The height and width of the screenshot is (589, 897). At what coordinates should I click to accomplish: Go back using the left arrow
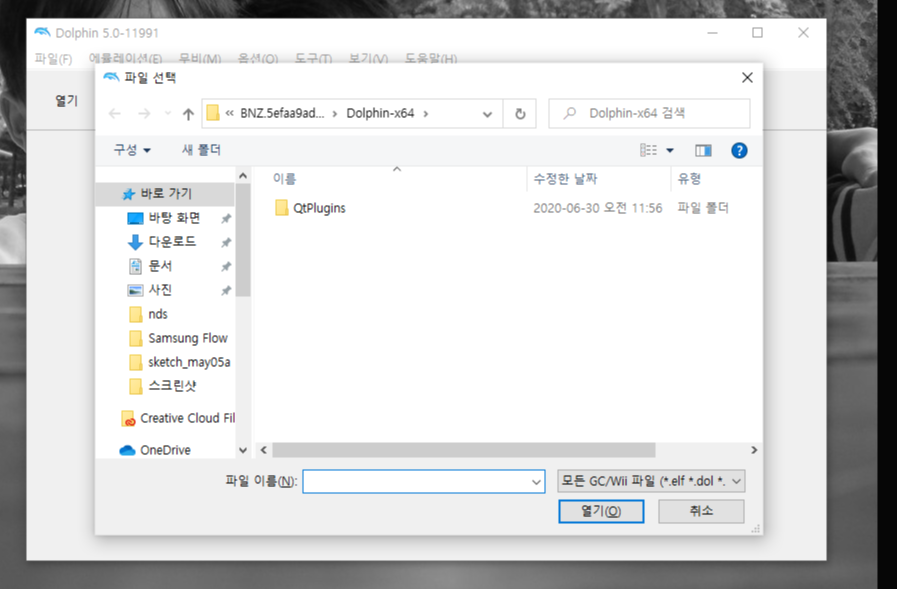click(115, 114)
